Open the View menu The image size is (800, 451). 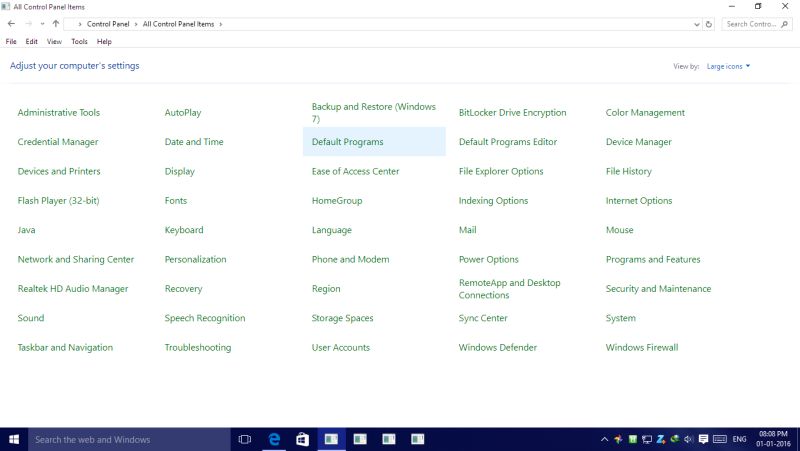point(54,41)
